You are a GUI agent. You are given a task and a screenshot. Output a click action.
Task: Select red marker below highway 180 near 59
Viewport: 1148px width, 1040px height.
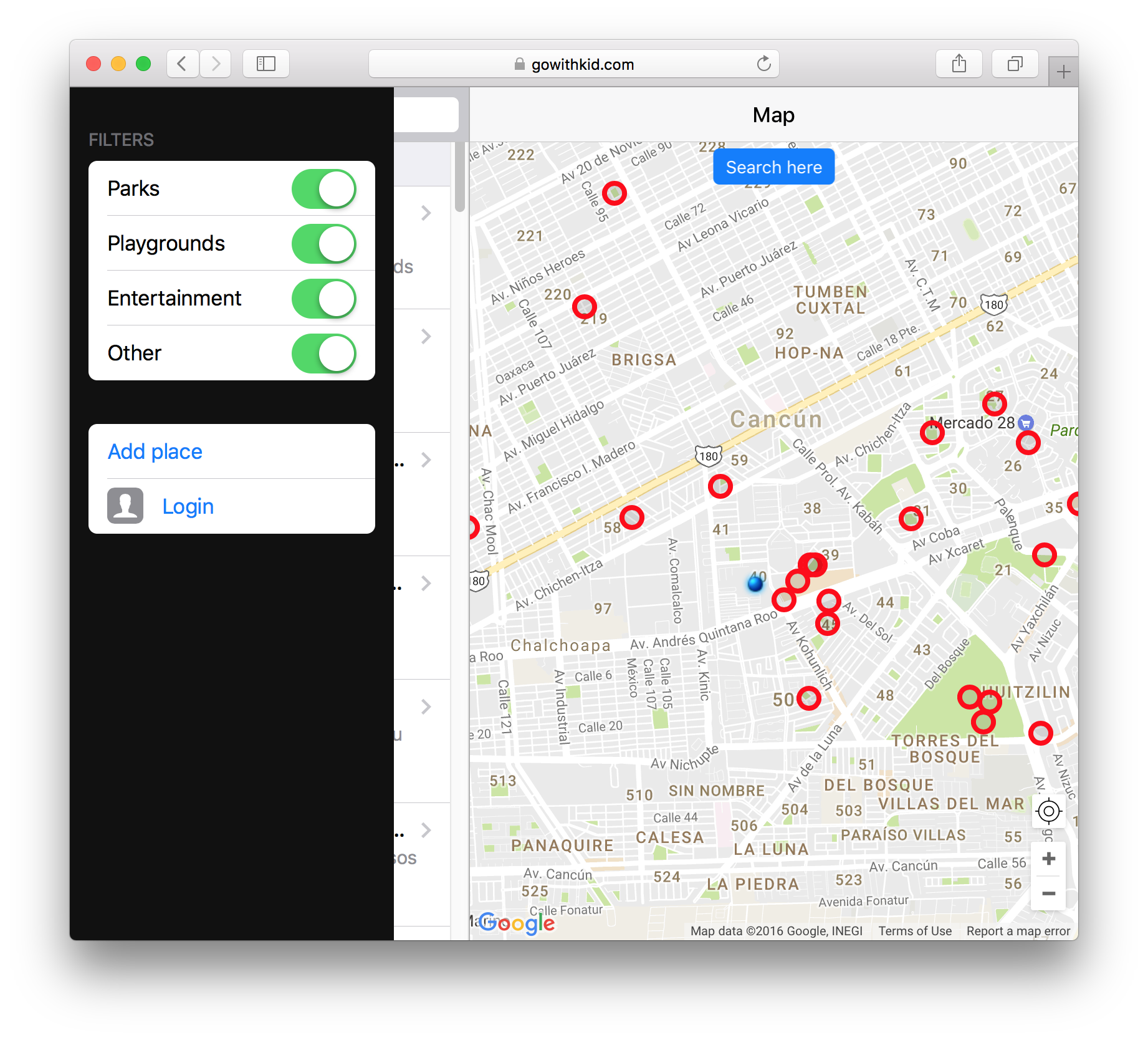point(720,486)
